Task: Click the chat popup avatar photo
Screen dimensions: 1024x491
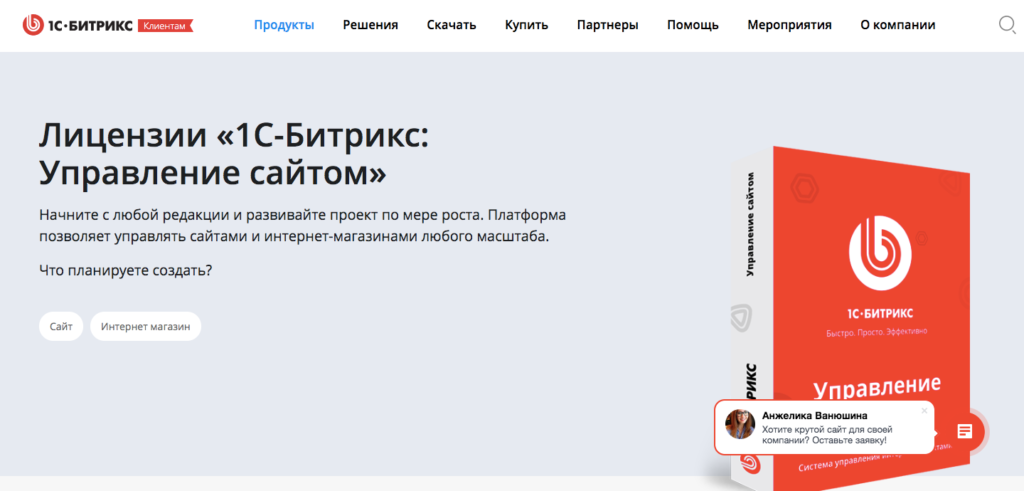Action: (740, 424)
